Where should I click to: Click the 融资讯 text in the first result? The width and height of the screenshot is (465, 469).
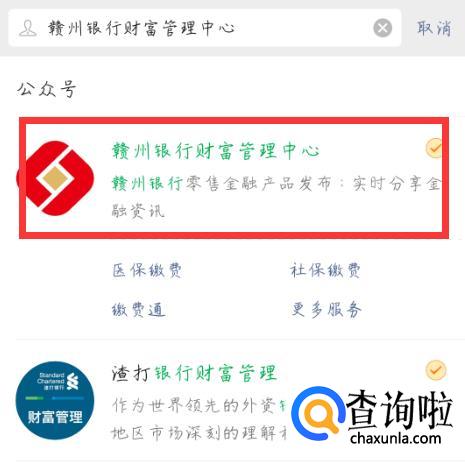138,211
